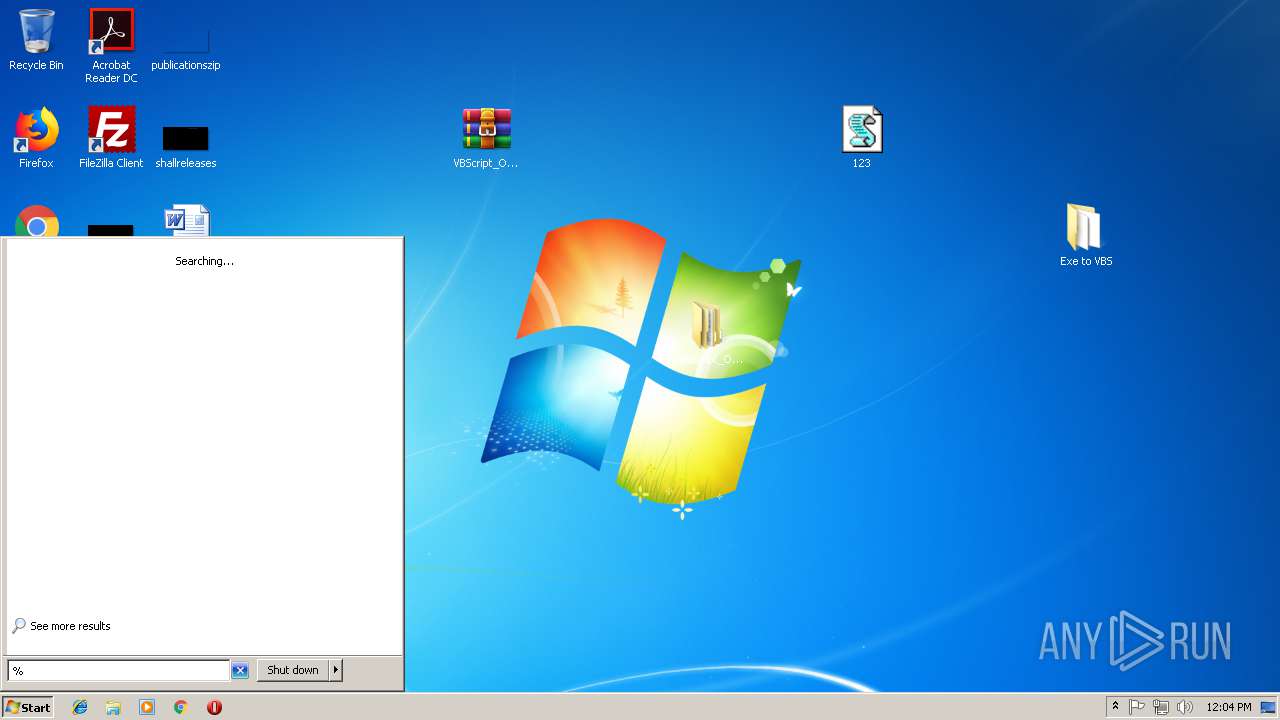Image resolution: width=1280 pixels, height=720 pixels.
Task: Click the network tray icon
Action: tap(1161, 707)
